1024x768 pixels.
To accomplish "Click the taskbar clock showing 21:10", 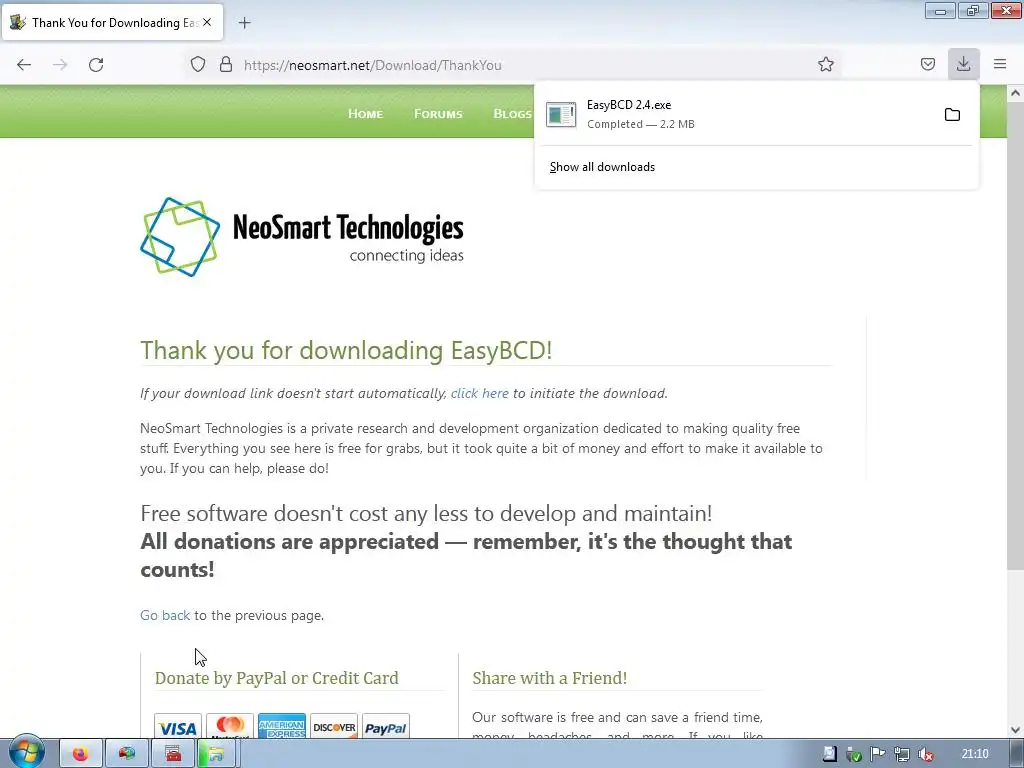I will tap(975, 754).
